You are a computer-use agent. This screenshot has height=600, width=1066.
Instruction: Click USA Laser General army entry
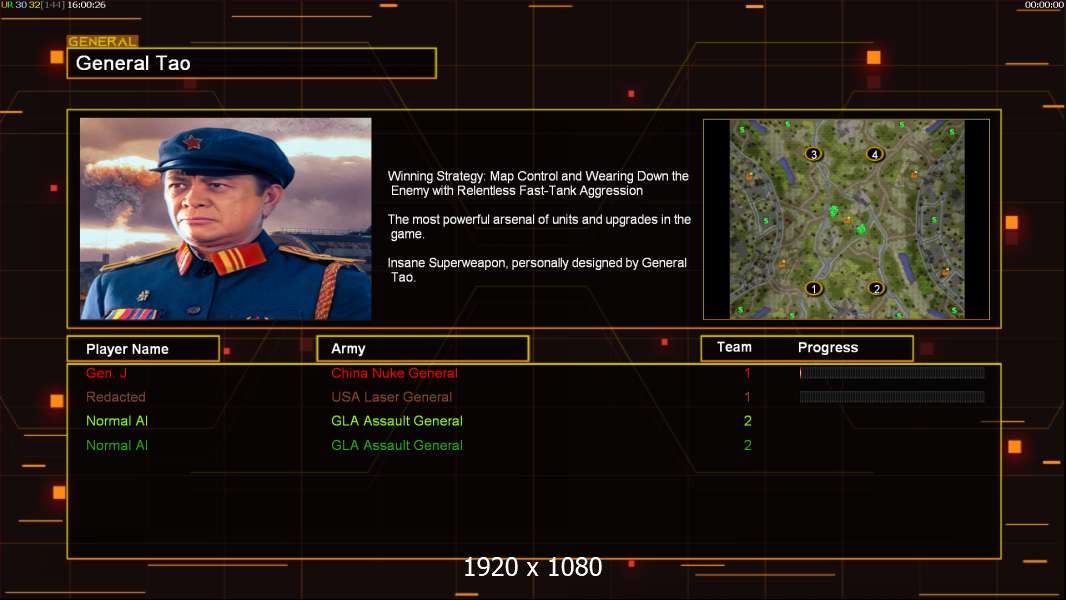(x=392, y=397)
